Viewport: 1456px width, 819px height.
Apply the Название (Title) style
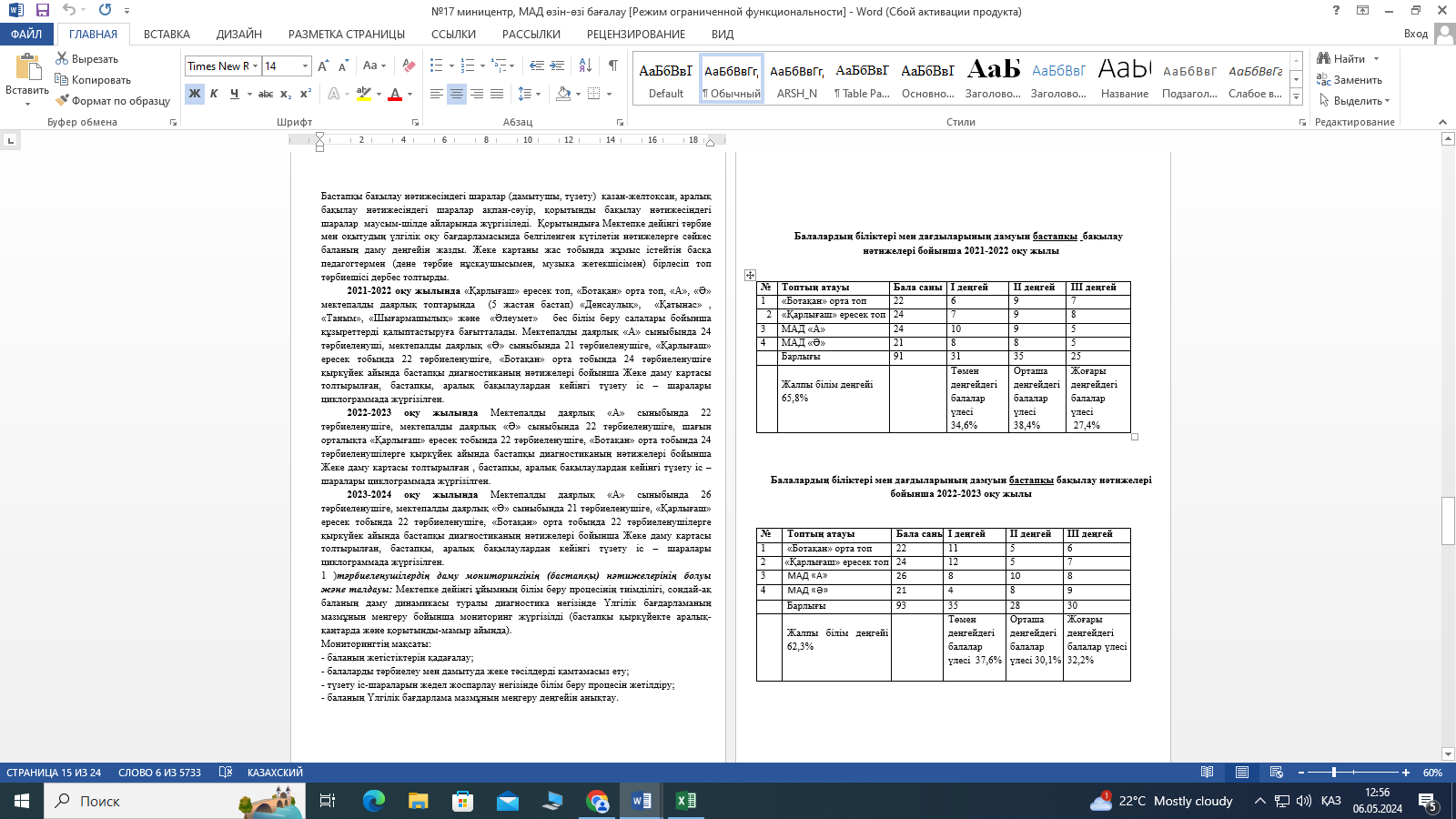[x=1125, y=80]
